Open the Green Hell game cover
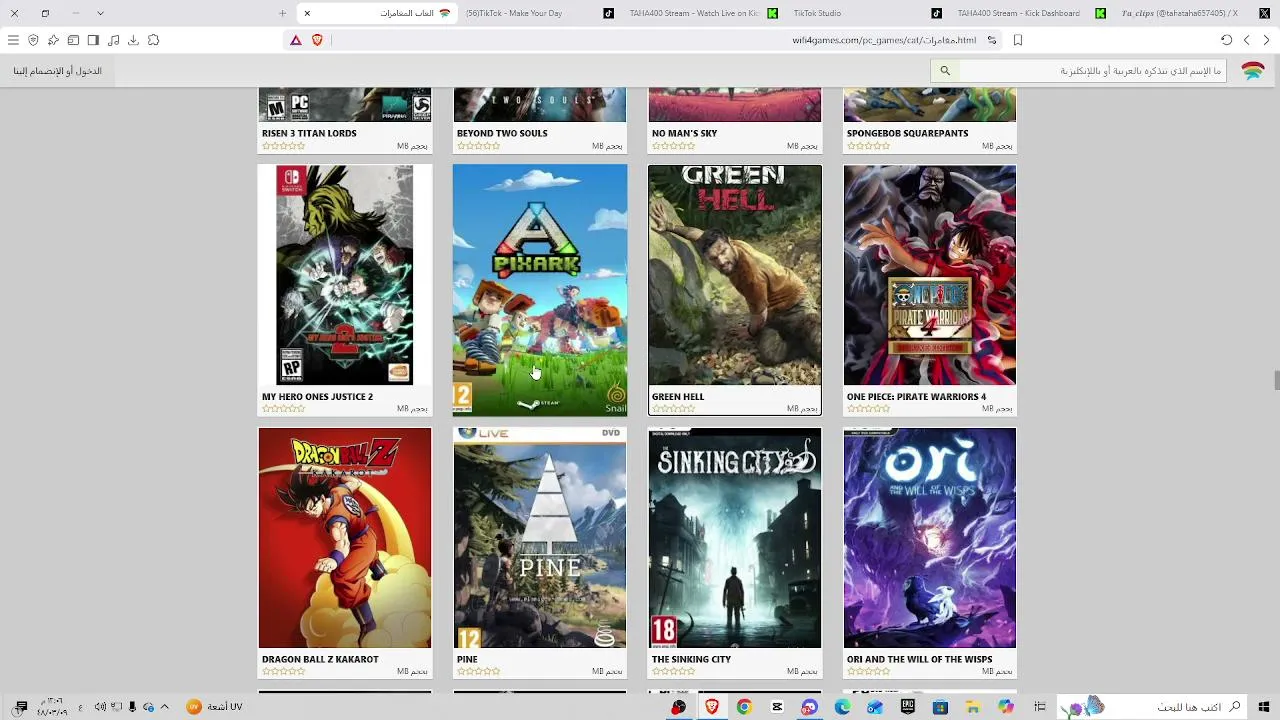 click(x=735, y=275)
